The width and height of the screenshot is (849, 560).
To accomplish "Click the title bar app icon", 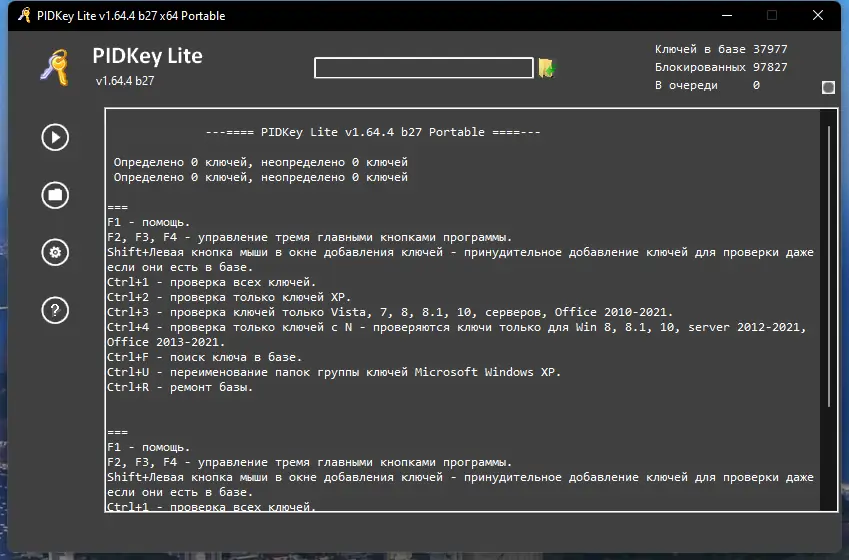I will [24, 15].
